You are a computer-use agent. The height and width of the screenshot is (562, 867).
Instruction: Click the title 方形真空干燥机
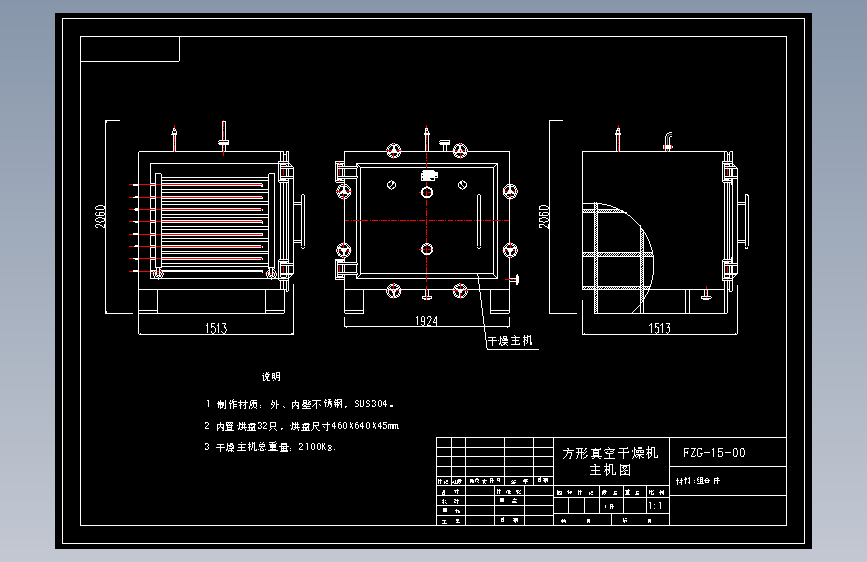[x=610, y=454]
